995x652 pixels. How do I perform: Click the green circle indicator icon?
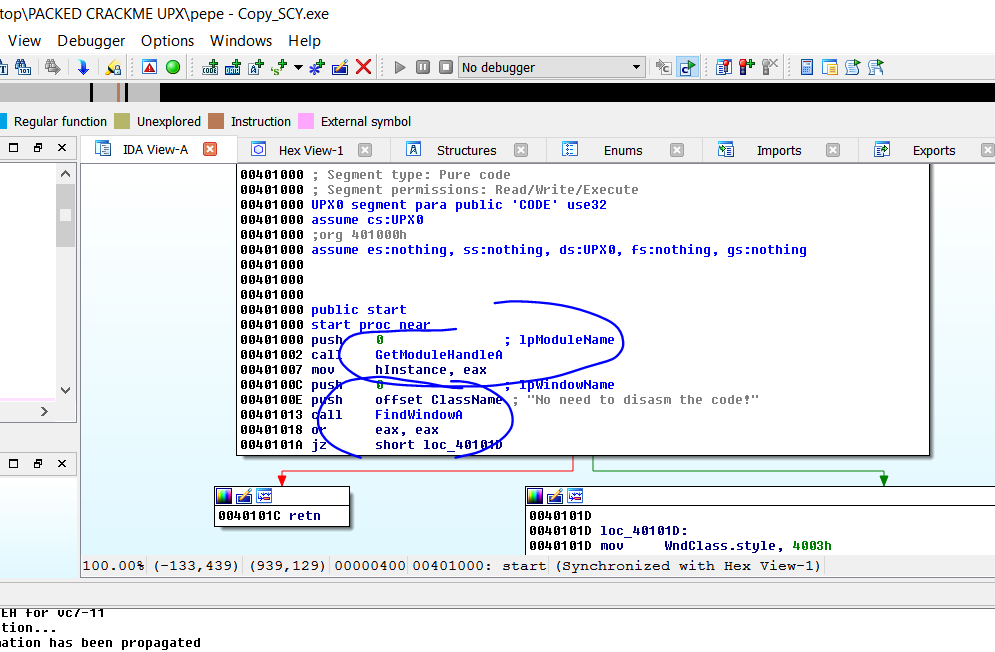(x=173, y=67)
